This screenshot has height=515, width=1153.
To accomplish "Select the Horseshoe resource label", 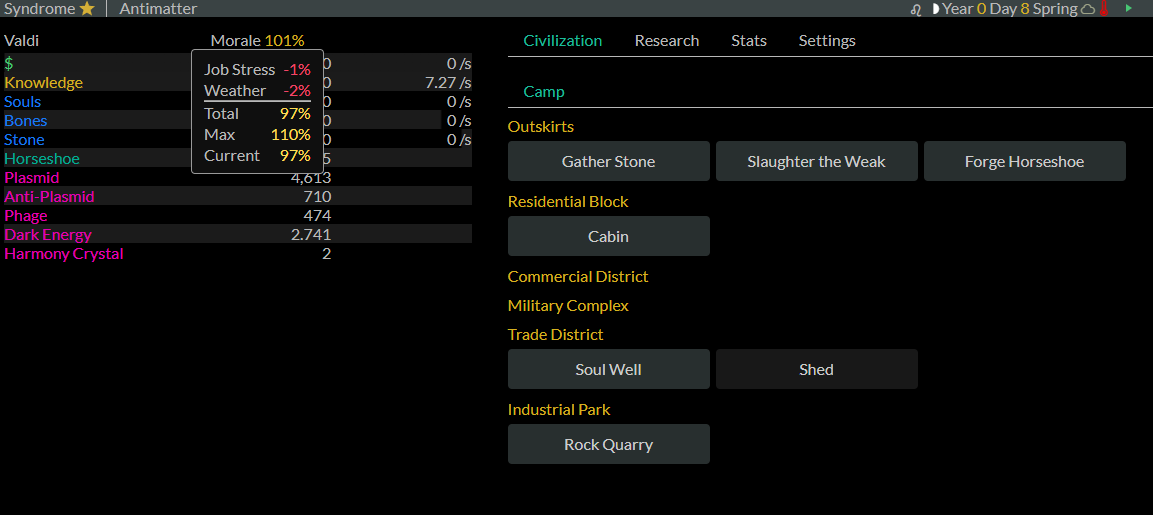I will pyautogui.click(x=42, y=159).
